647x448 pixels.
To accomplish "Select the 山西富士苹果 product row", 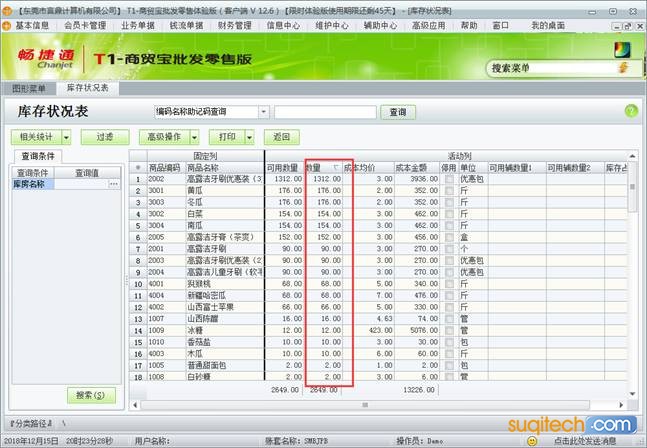I will (x=378, y=307).
